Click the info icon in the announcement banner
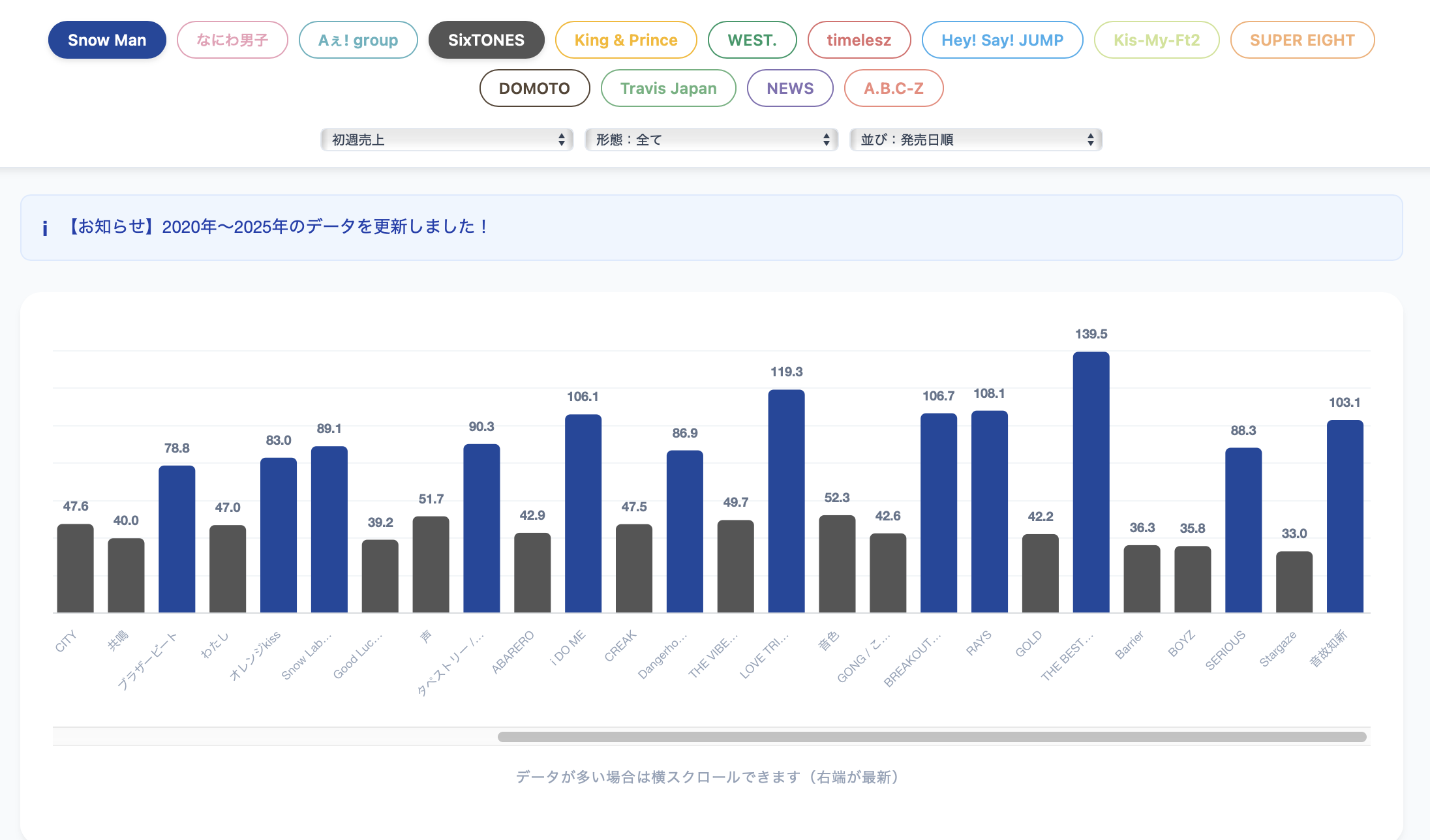This screenshot has width=1430, height=840. point(45,228)
